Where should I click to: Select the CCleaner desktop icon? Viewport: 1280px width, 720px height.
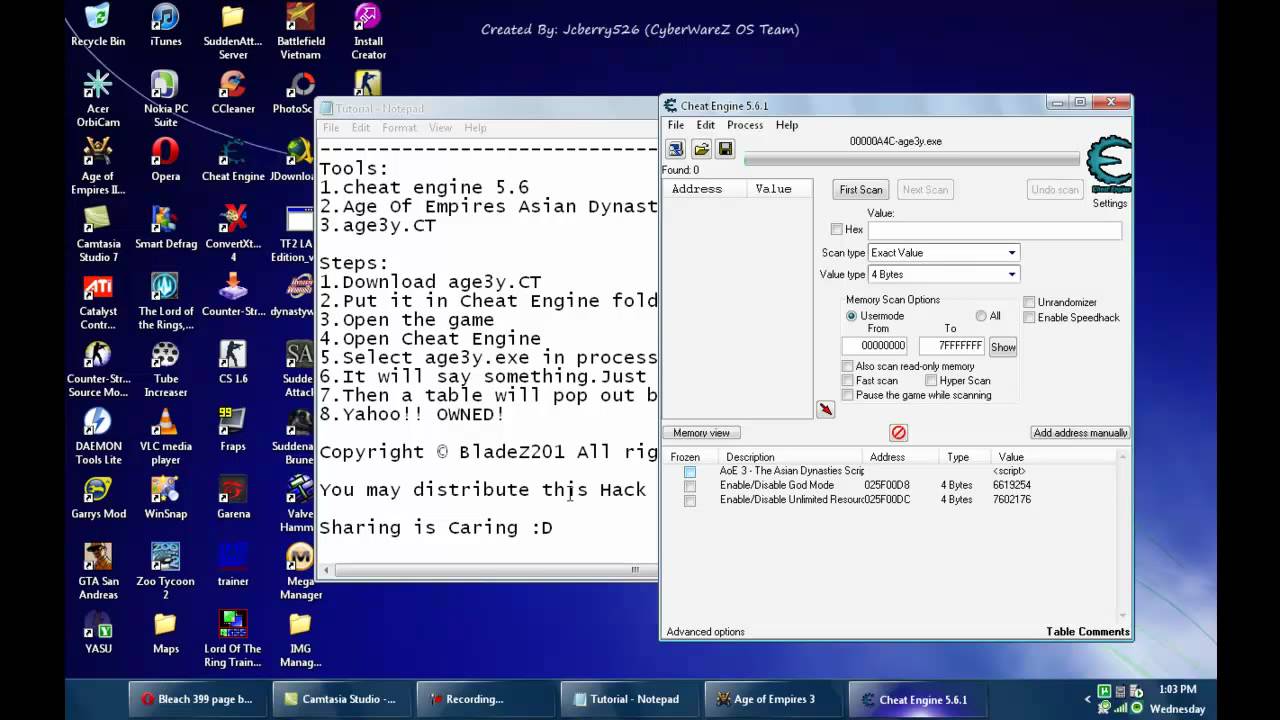[x=233, y=94]
